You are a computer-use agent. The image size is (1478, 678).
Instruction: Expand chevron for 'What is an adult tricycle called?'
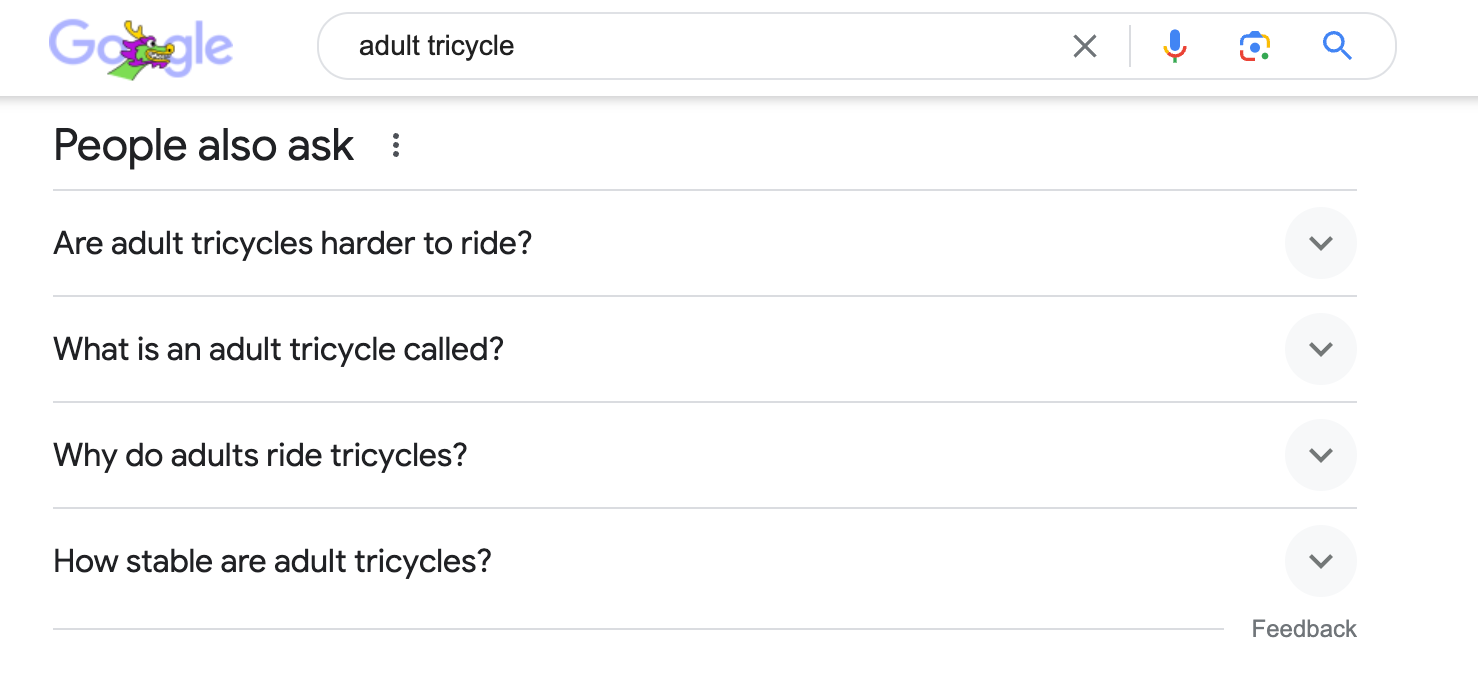[1320, 349]
